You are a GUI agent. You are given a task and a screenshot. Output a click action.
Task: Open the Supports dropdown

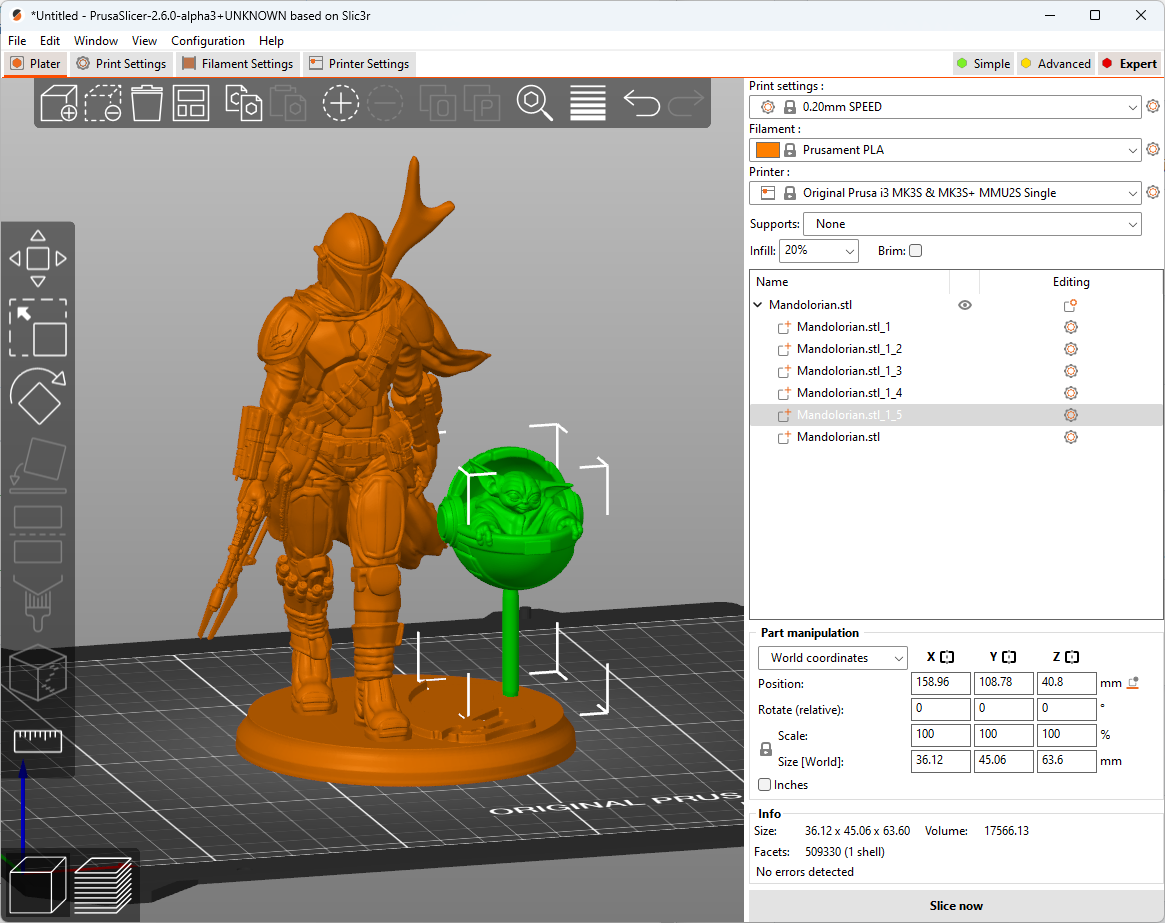click(x=972, y=224)
